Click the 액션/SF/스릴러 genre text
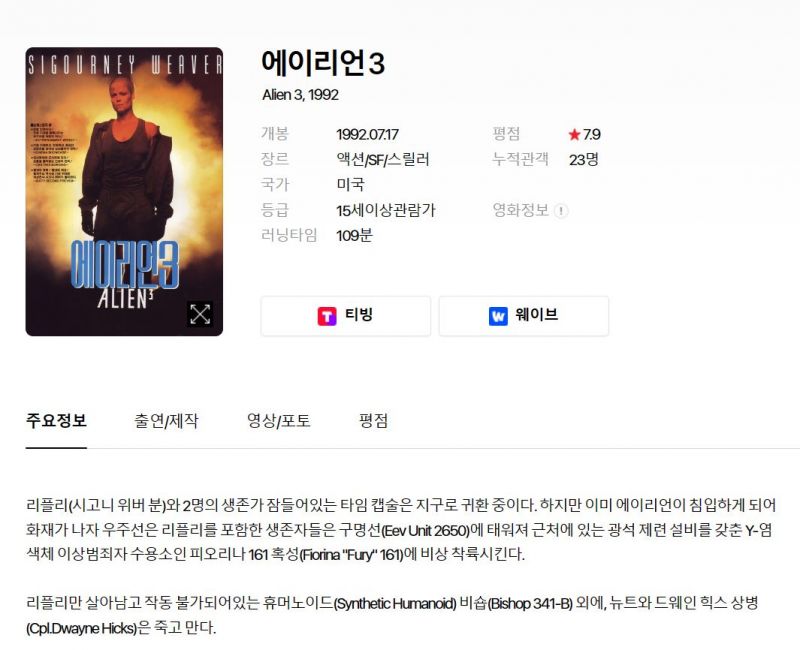 383,160
